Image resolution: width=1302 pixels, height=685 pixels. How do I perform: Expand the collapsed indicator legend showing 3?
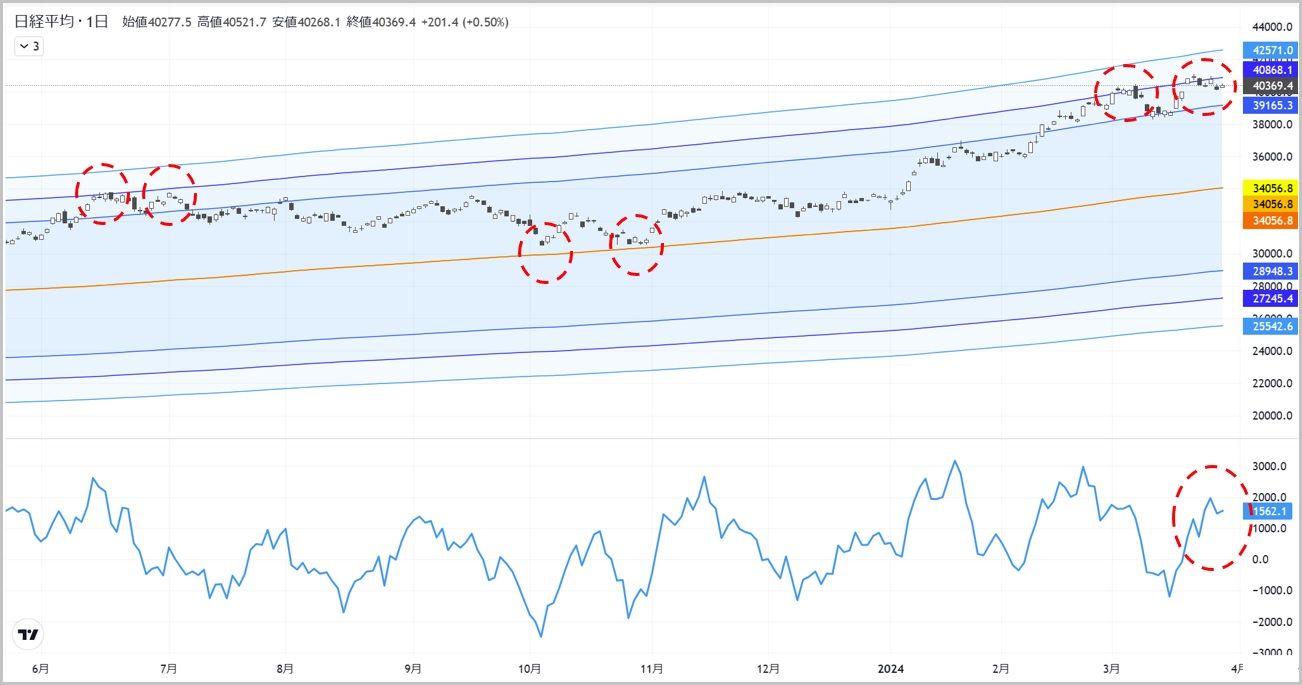coord(28,45)
